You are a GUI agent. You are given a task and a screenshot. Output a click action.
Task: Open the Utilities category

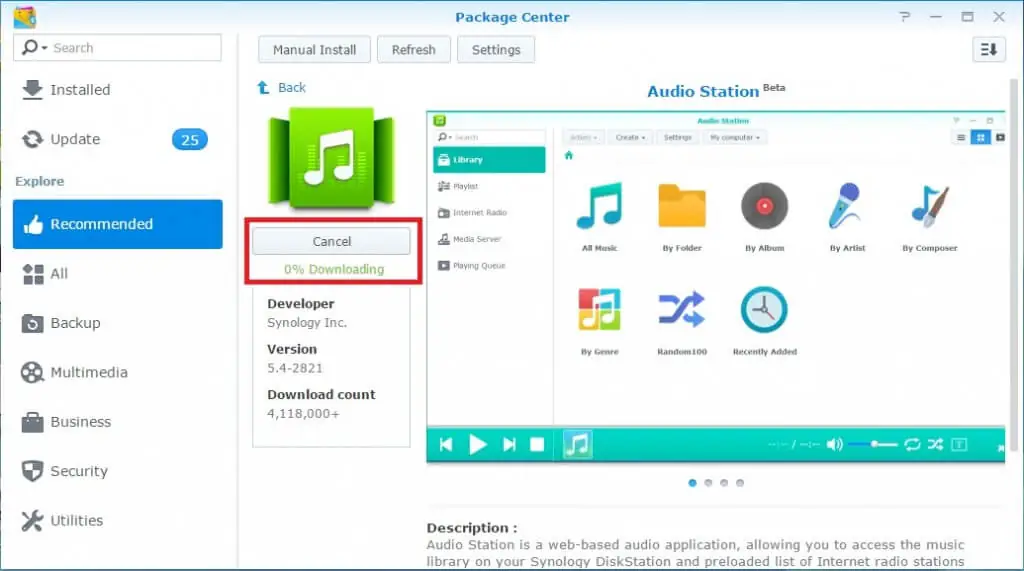118,521
